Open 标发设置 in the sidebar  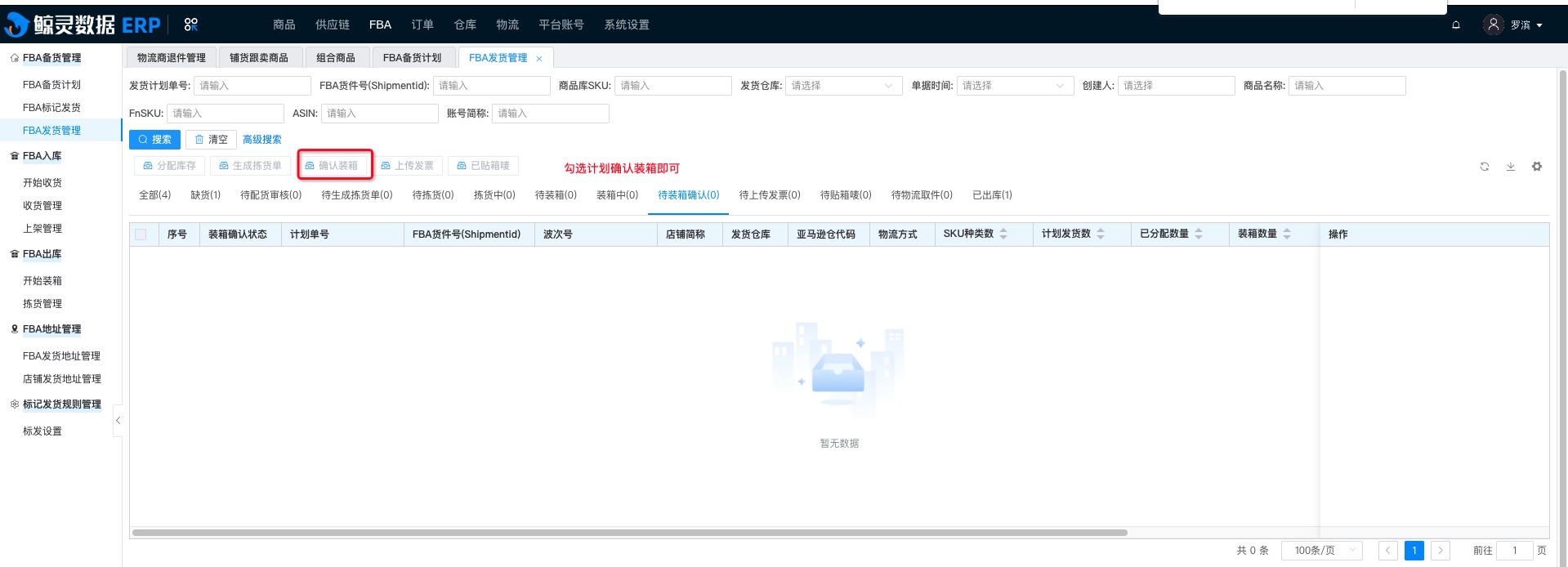click(x=42, y=431)
